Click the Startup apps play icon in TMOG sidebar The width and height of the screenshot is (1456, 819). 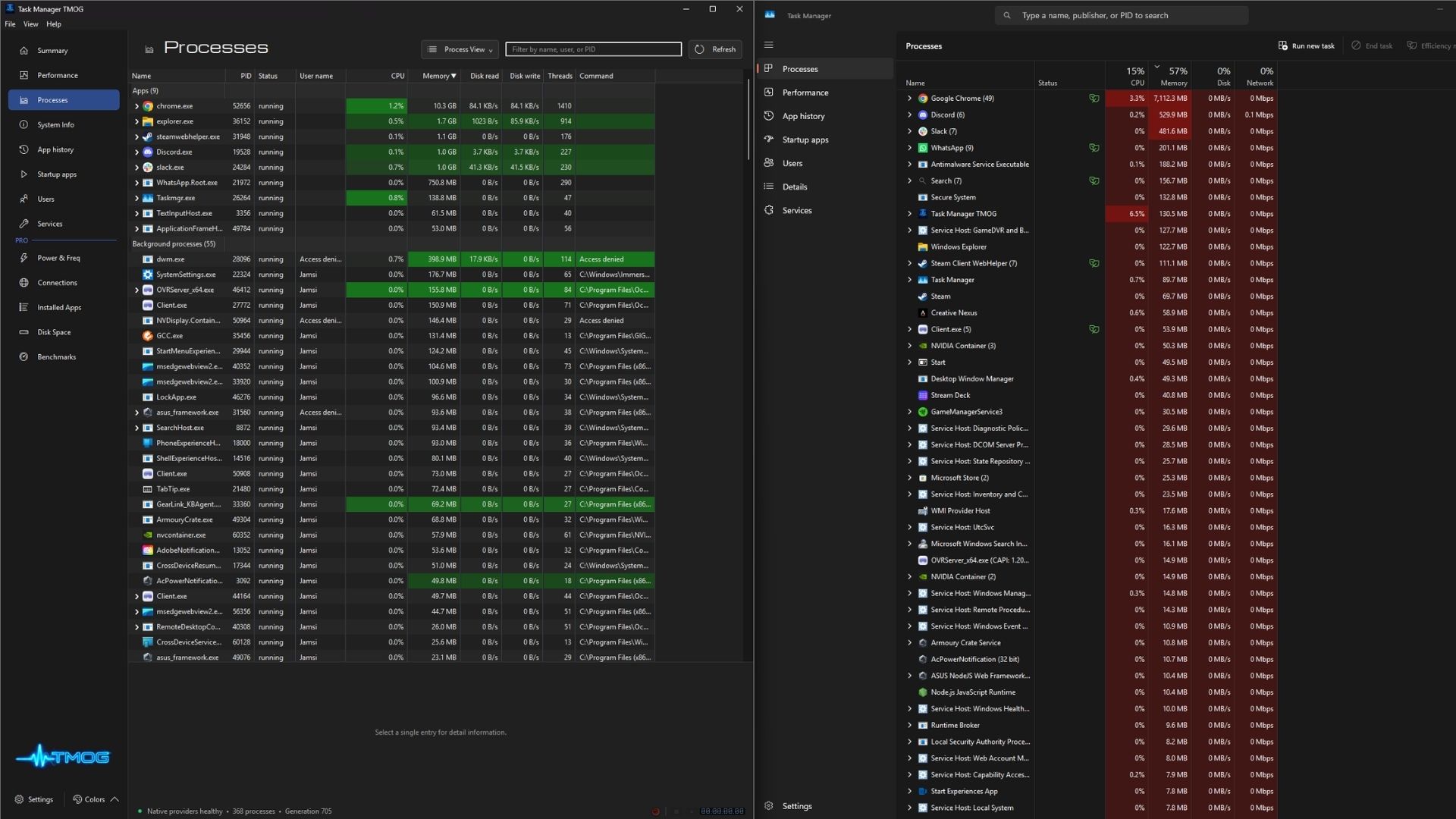coord(24,174)
